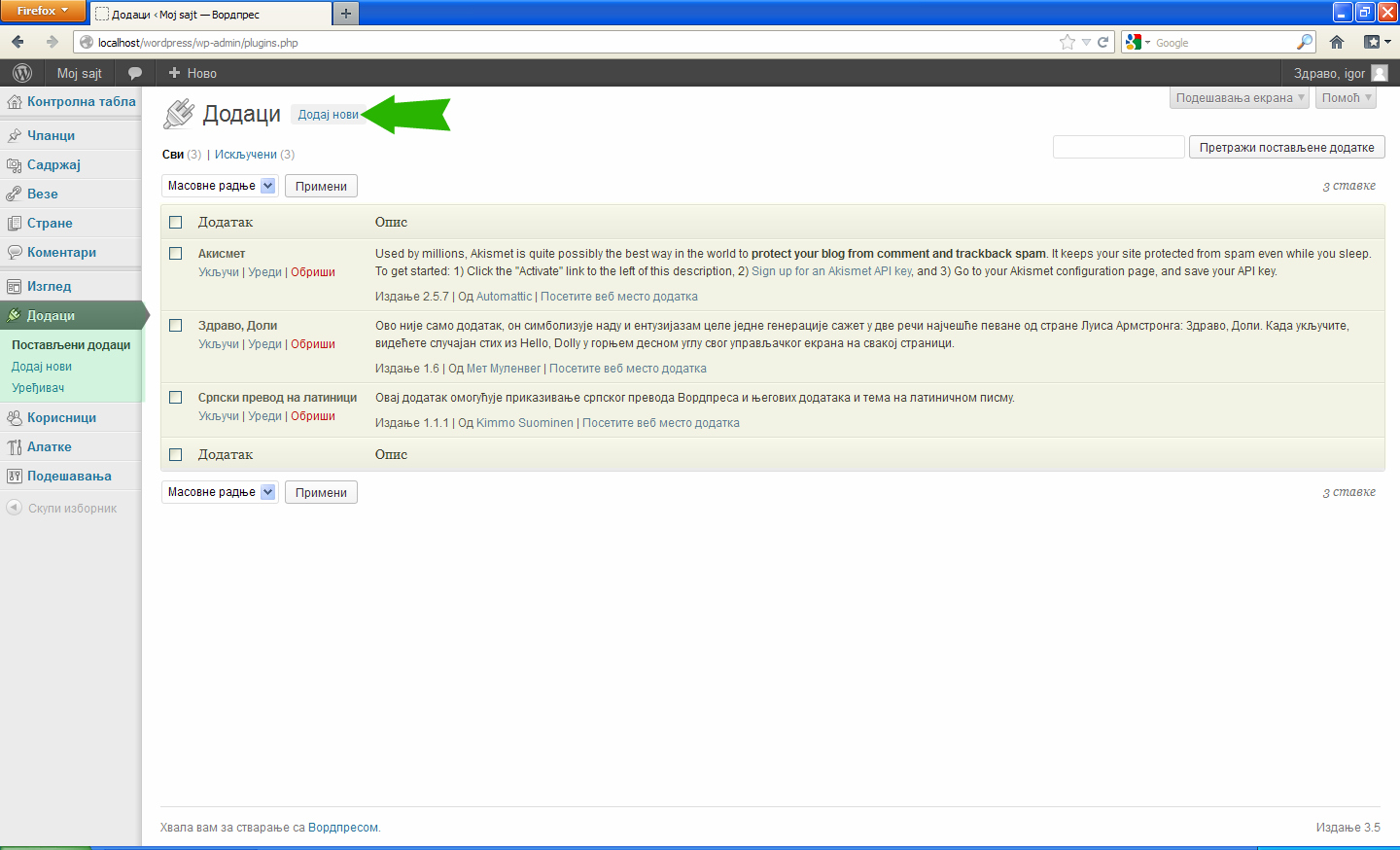Open the Искључени plugins filter
The height and width of the screenshot is (850, 1400).
[246, 155]
